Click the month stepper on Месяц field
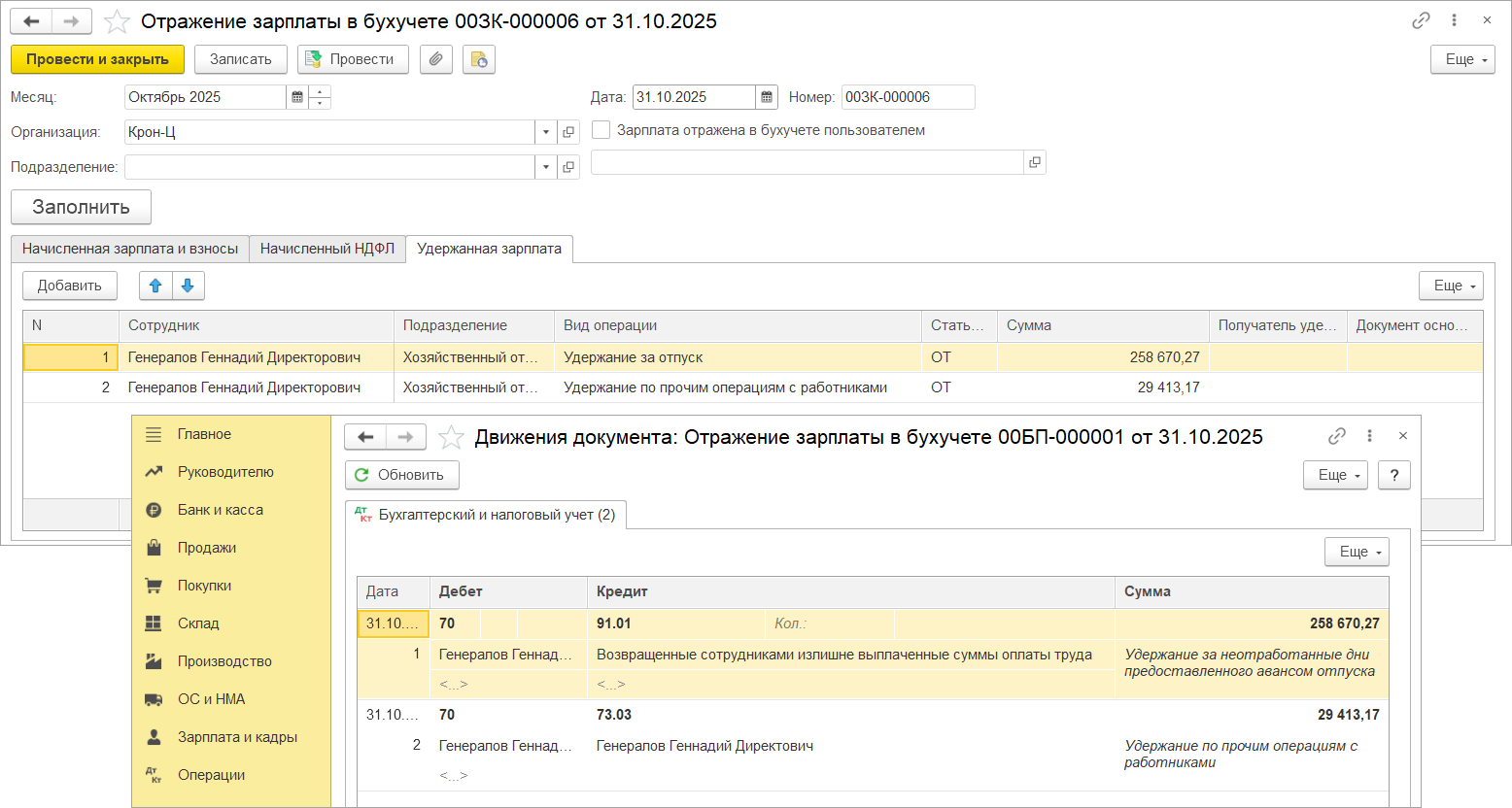Viewport: 1512px width, 808px height. (320, 97)
